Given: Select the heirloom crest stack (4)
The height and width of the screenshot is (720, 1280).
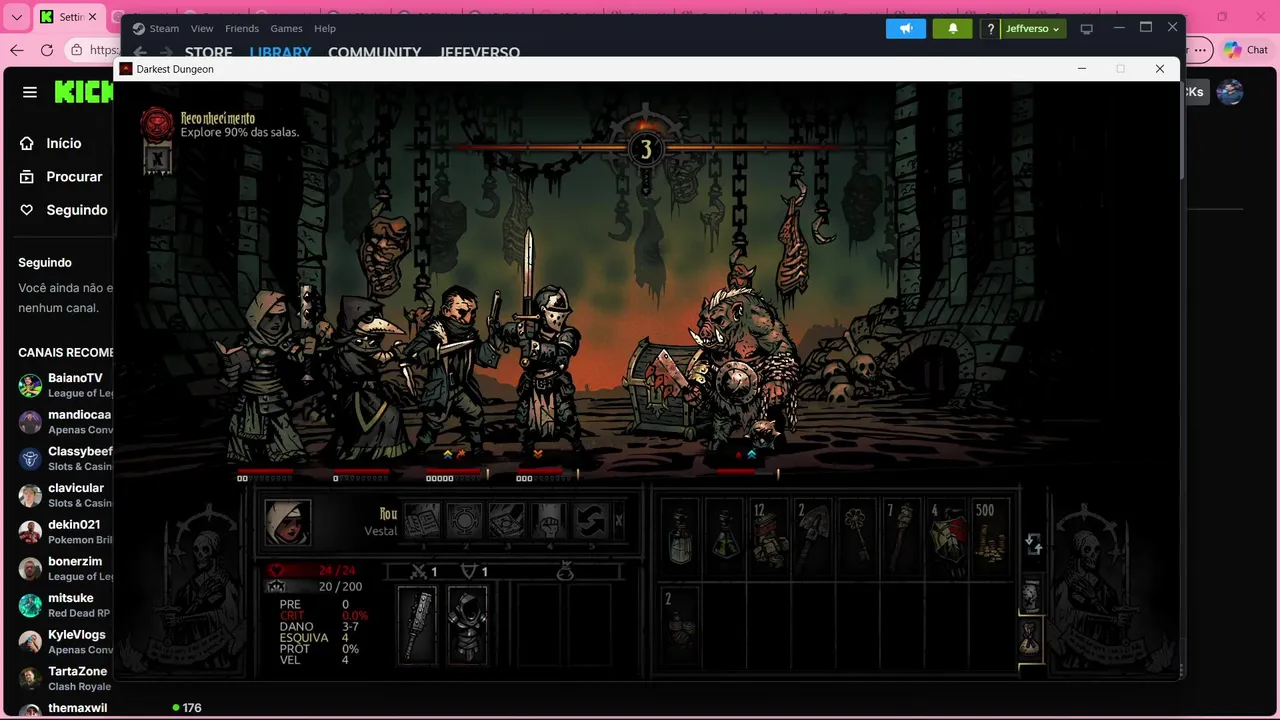Looking at the screenshot, I should coord(946,535).
